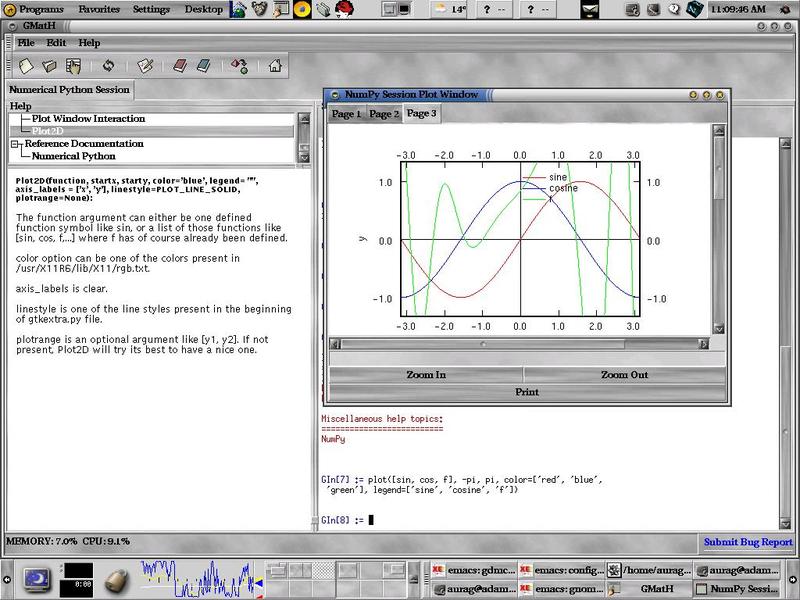Click the left panel hide arrow
Viewport: 800px width, 600px height.
tap(7, 580)
